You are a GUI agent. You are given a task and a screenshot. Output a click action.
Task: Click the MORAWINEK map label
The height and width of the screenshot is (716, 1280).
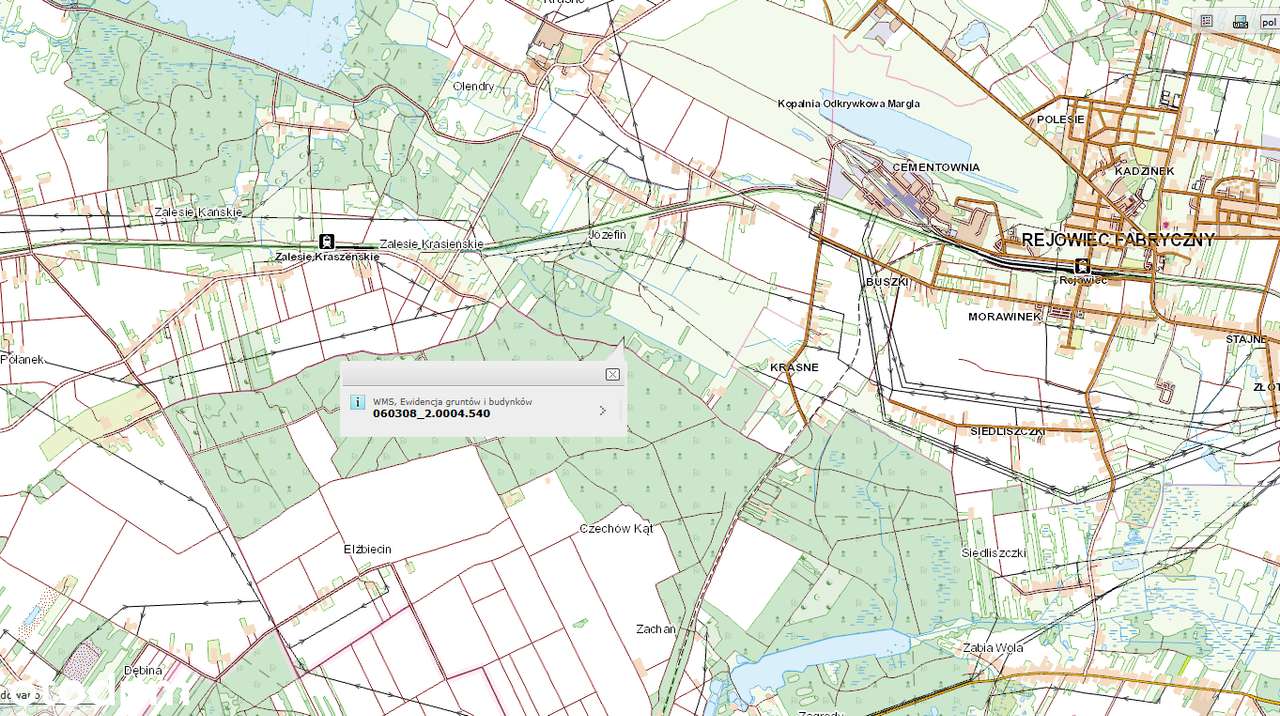coord(1004,316)
